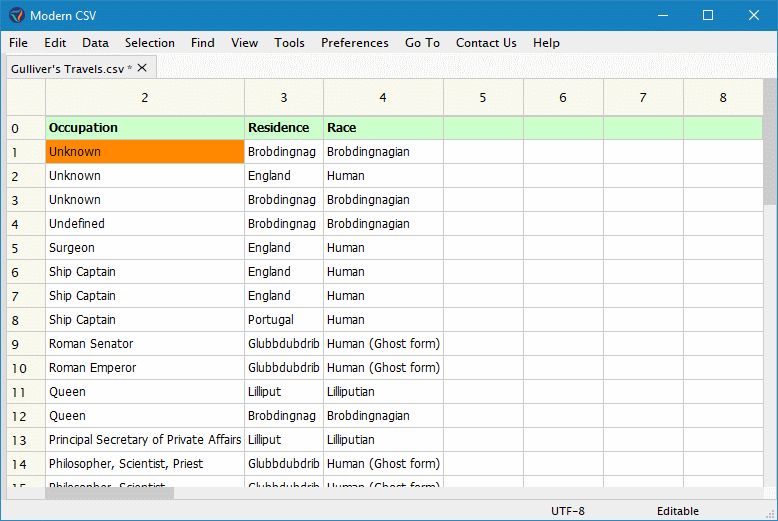Image resolution: width=778 pixels, height=521 pixels.
Task: Select row 5 header
Action: pos(26,248)
